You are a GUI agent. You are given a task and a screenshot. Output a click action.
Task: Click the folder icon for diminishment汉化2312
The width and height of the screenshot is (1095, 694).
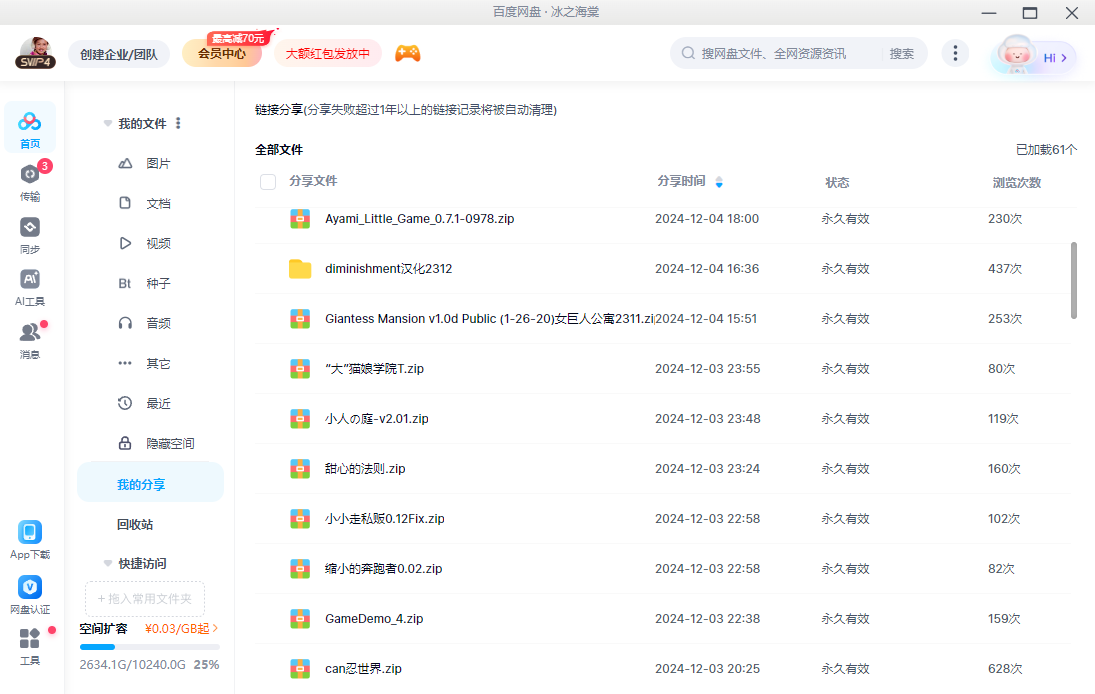click(x=300, y=269)
